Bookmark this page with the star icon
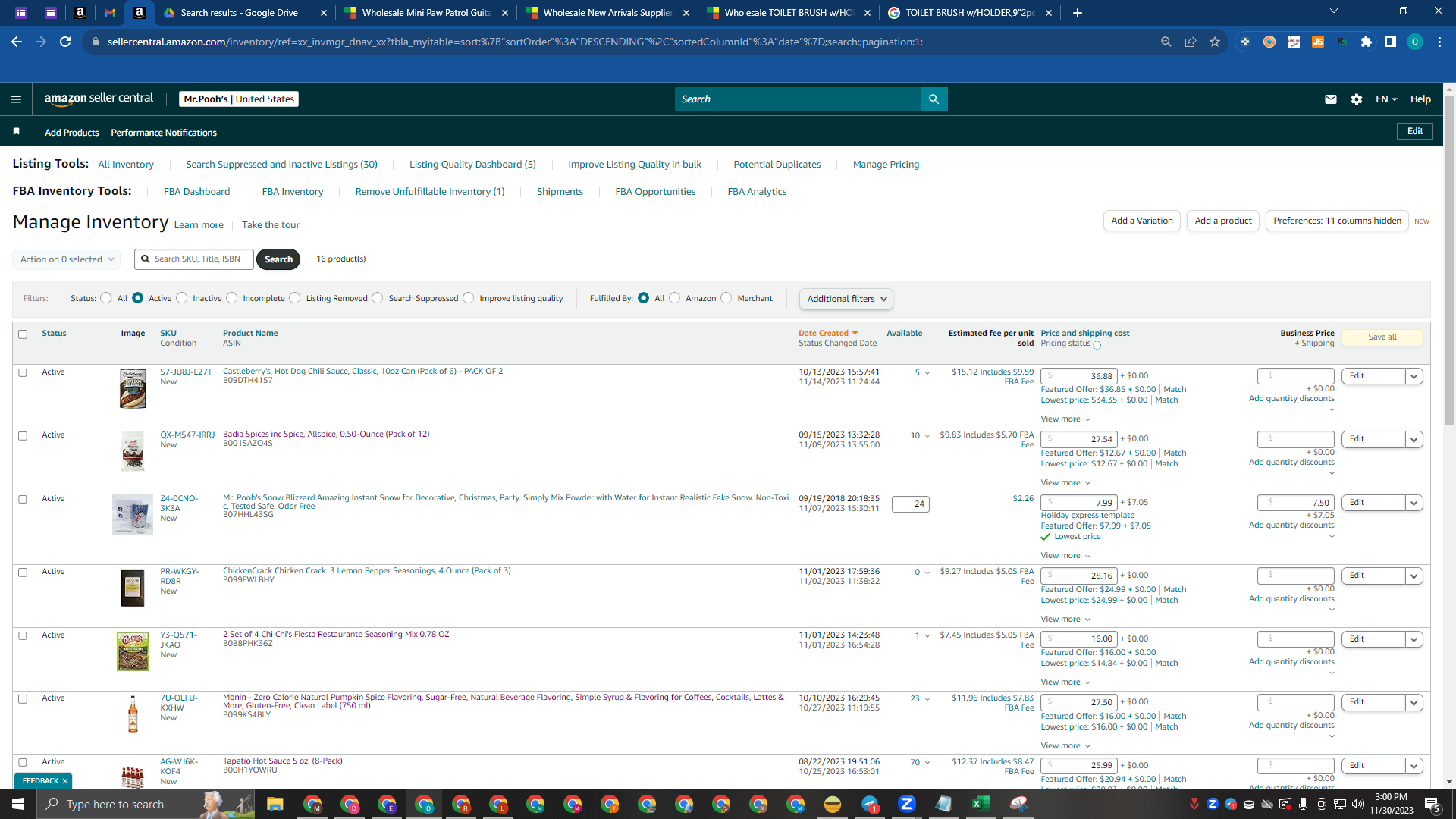 click(1215, 42)
